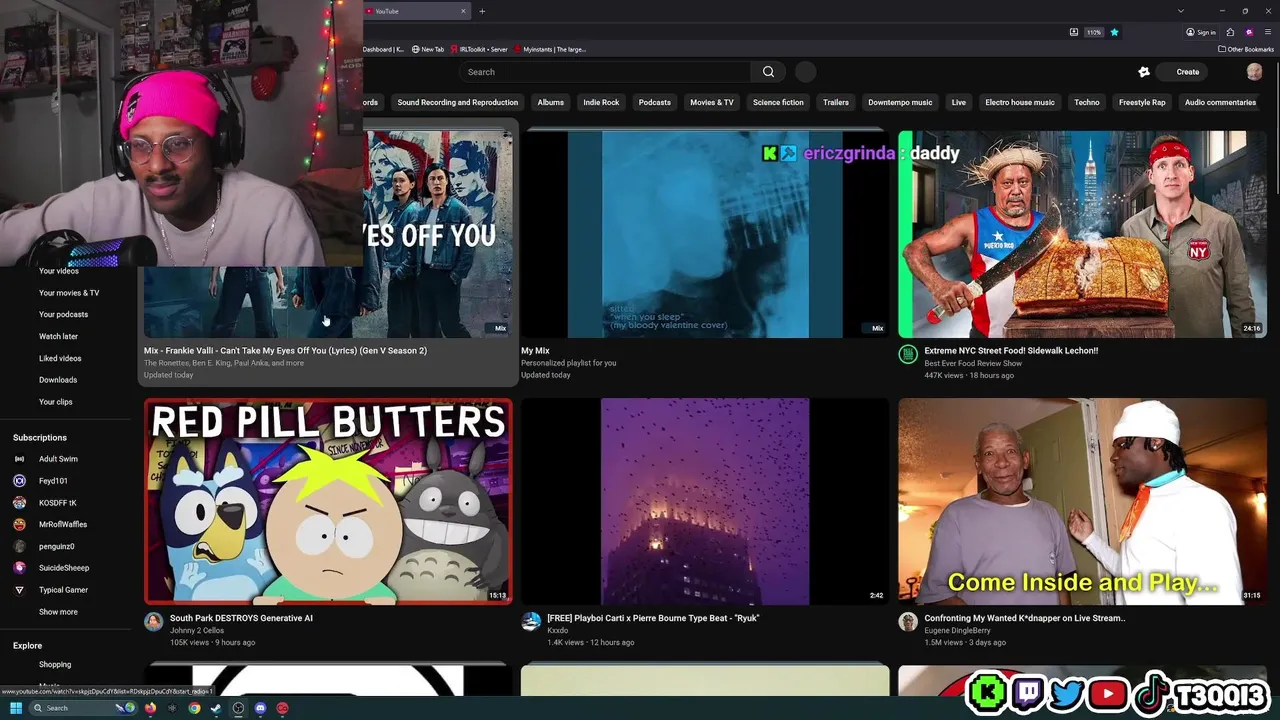Select the Downtempo music filter chip

click(x=900, y=102)
